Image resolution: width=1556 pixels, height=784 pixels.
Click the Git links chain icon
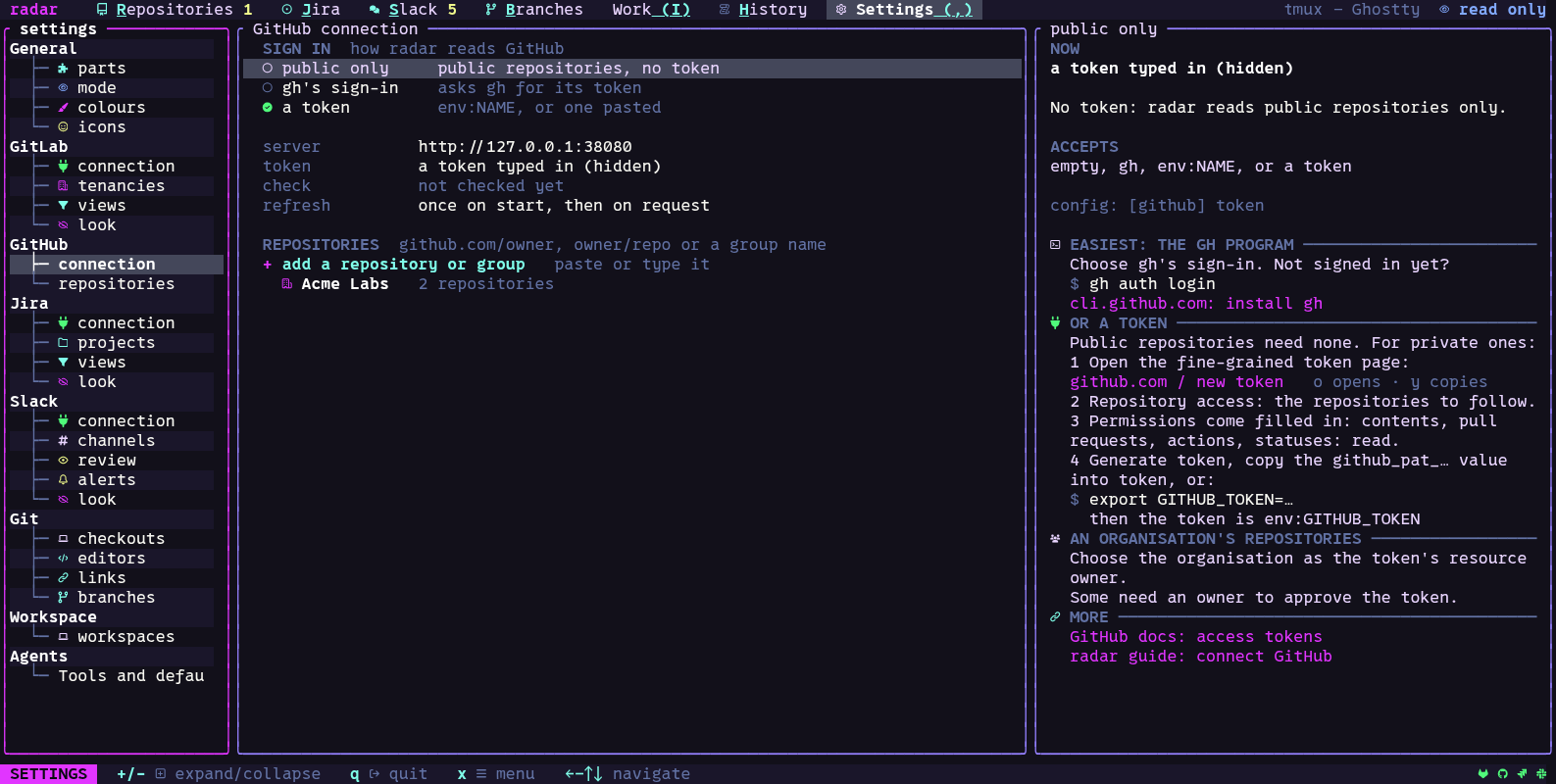63,578
